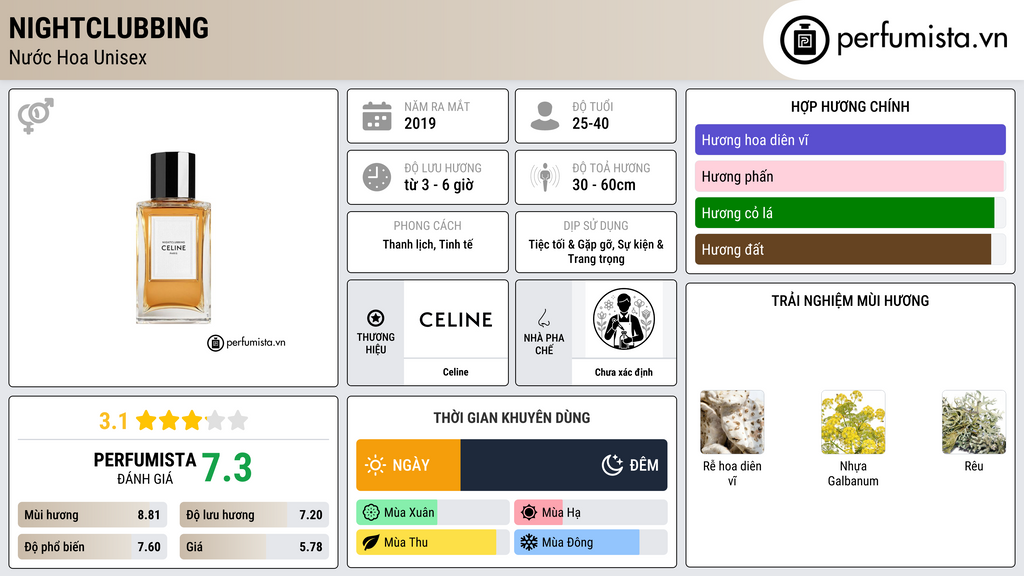Click the calendar icon beside Năm ra mắt
The height and width of the screenshot is (576, 1024).
[x=377, y=116]
